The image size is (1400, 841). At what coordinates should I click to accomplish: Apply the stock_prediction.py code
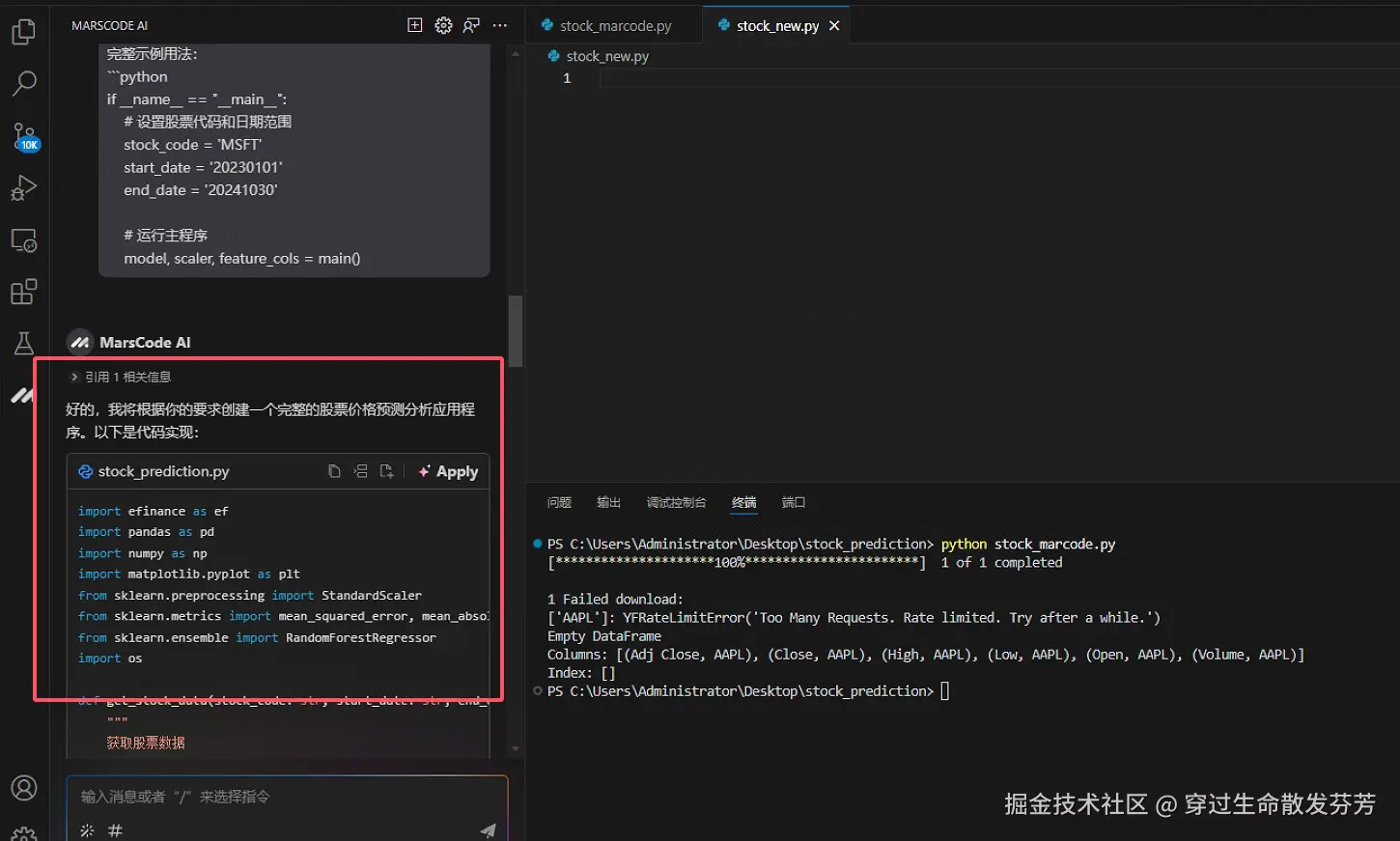point(448,471)
